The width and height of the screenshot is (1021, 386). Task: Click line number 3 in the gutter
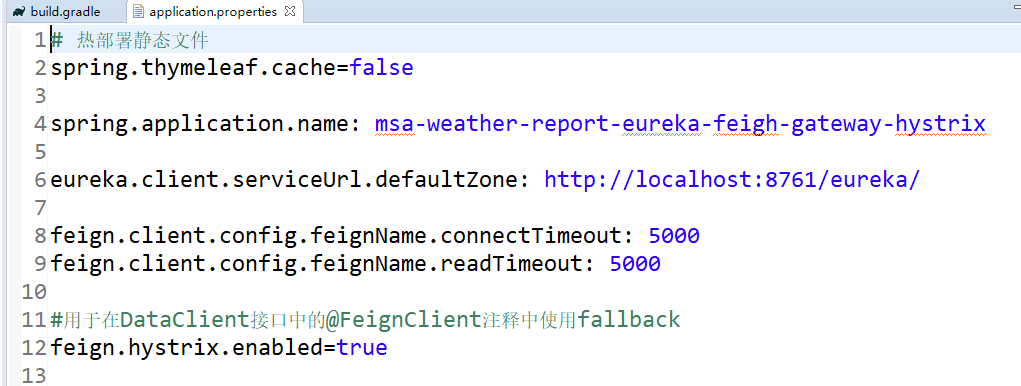coord(40,96)
